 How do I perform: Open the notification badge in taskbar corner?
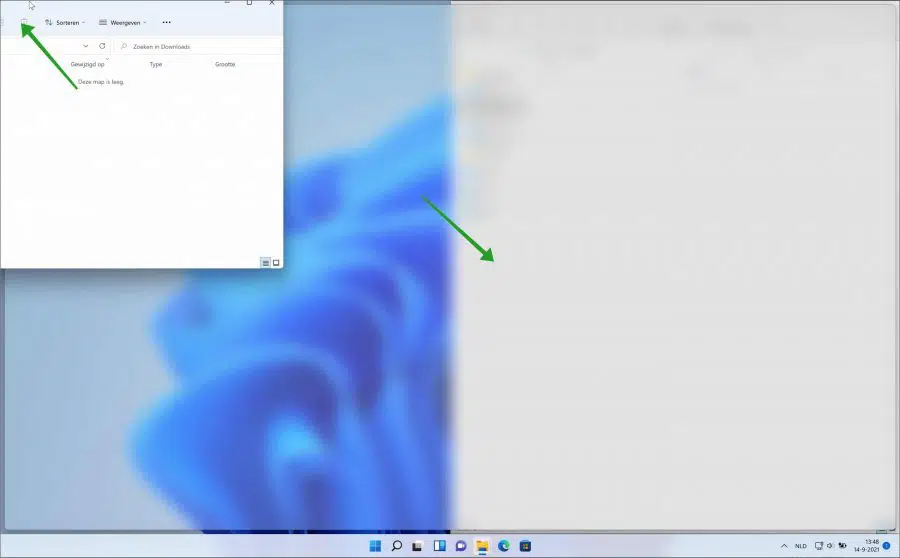[887, 546]
